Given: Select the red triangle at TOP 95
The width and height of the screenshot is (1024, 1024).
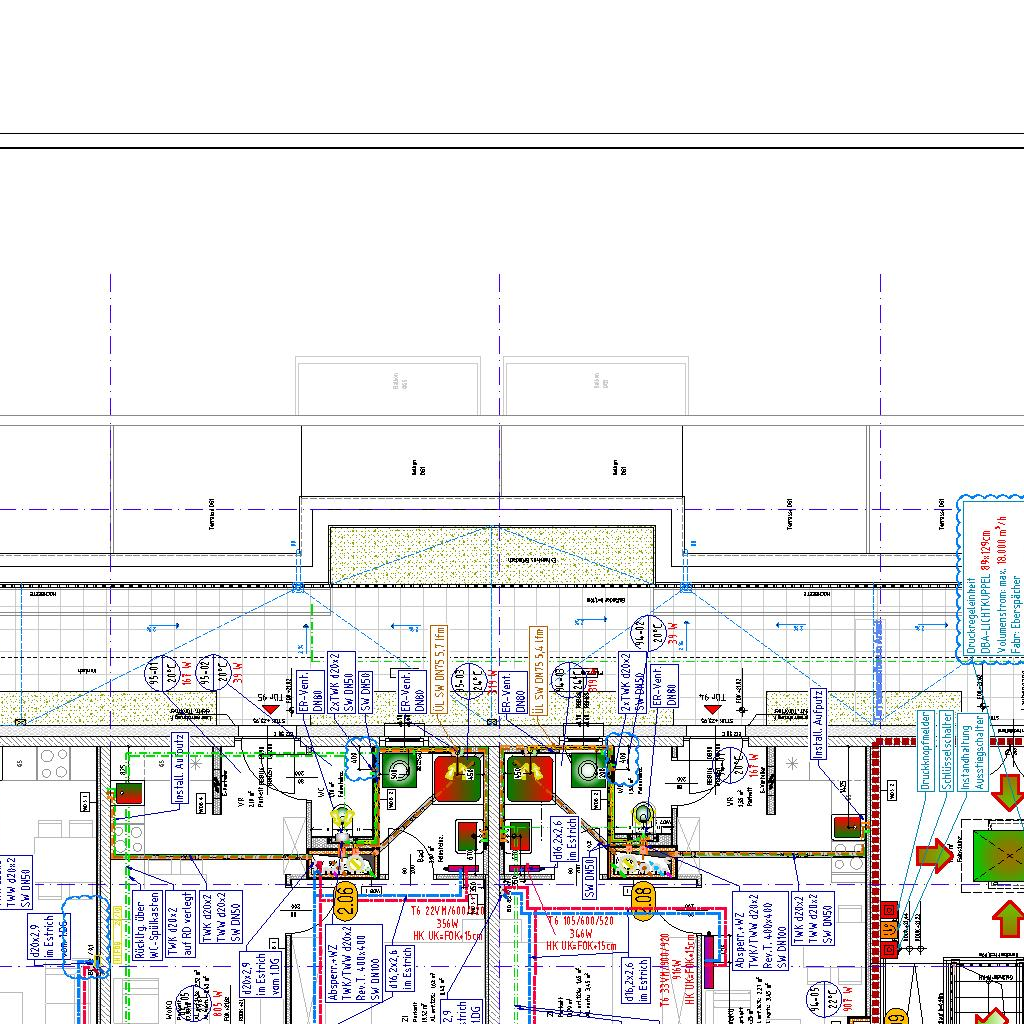Looking at the screenshot, I should 270,709.
